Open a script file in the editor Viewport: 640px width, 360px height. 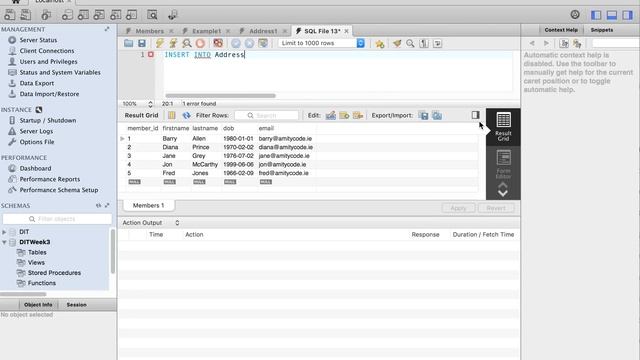[x=129, y=43]
